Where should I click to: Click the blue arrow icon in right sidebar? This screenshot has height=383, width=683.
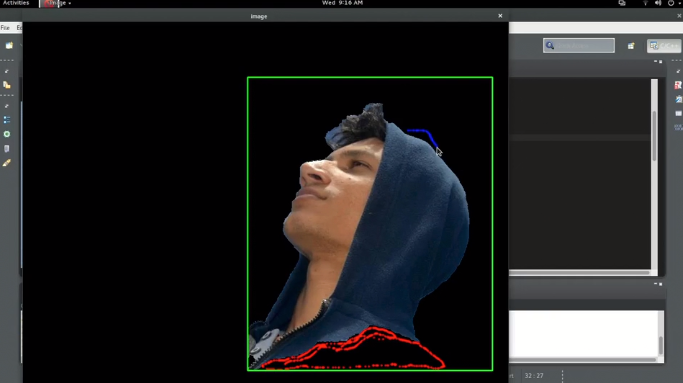pyautogui.click(x=679, y=99)
